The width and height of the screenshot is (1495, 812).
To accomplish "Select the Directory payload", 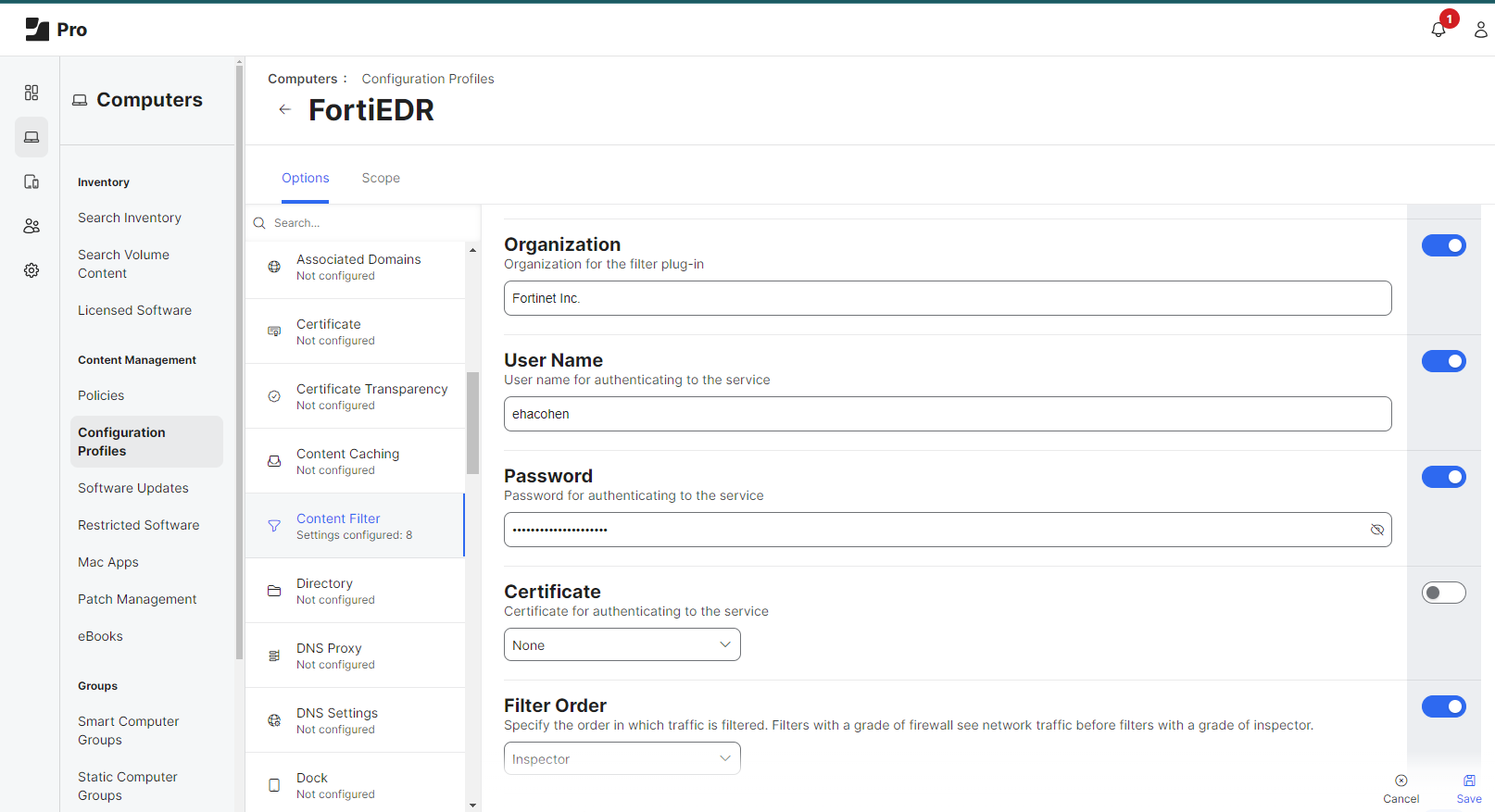I will (355, 591).
